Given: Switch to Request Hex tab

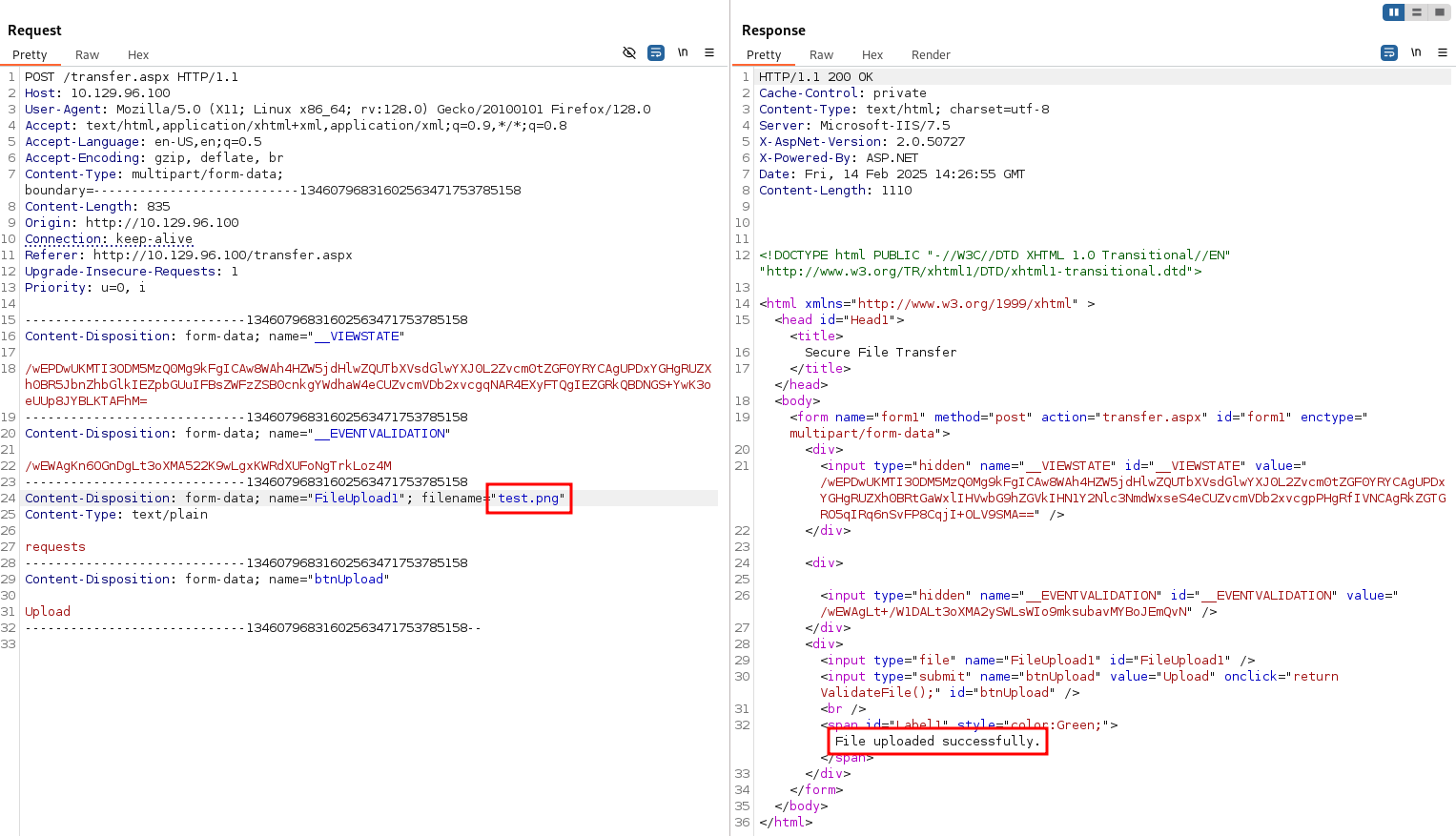Looking at the screenshot, I should 138,55.
